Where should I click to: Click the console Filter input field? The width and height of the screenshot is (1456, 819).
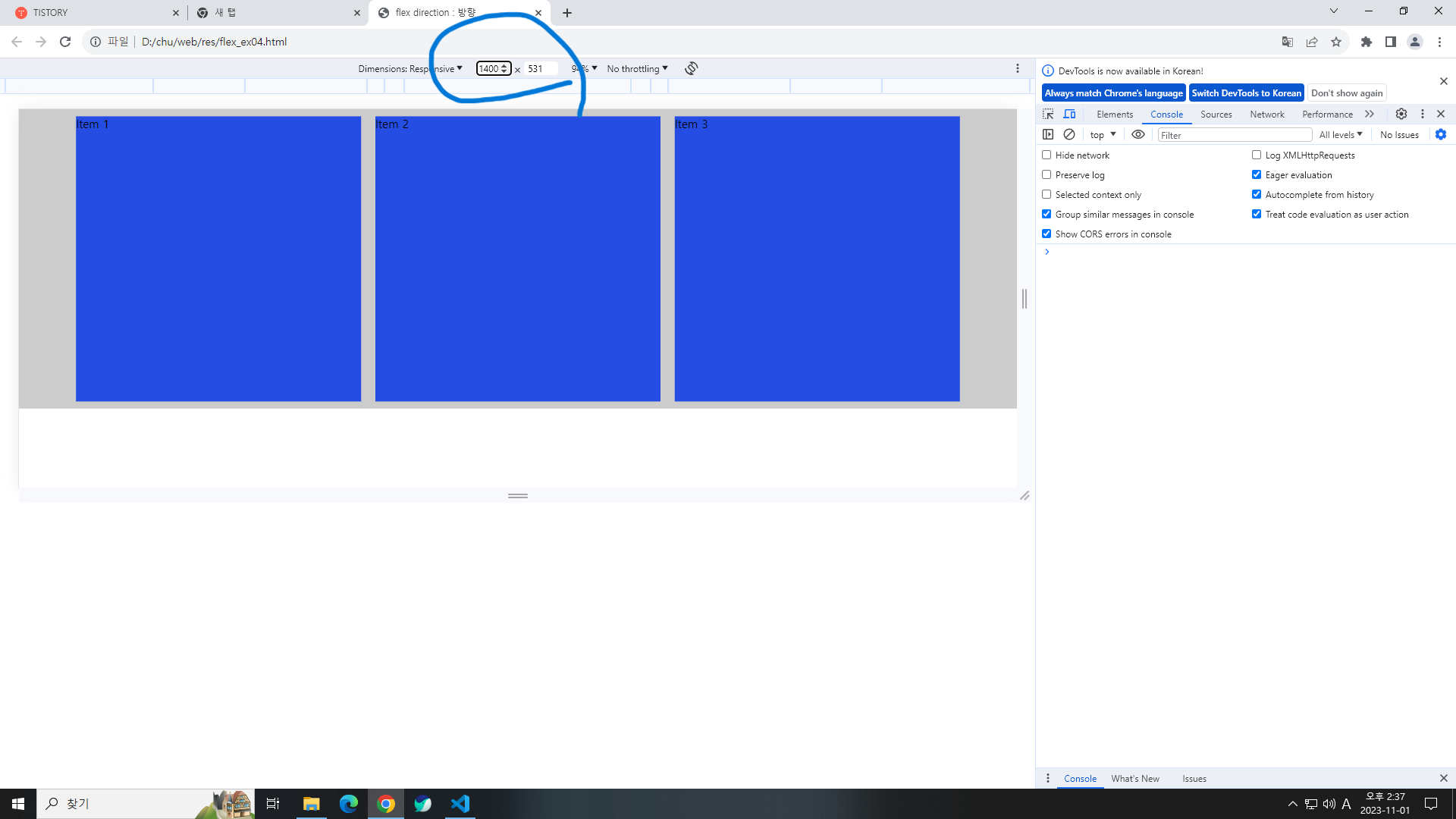[1235, 135]
